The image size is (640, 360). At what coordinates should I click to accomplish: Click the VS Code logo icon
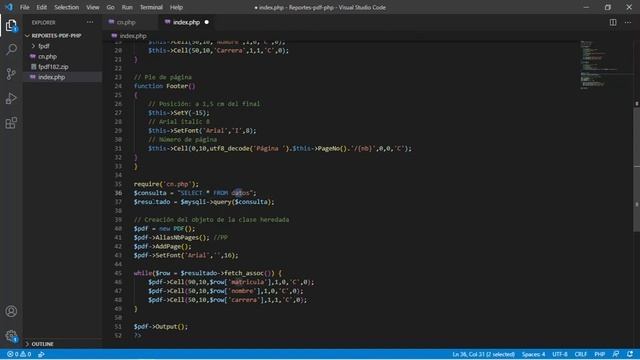pyautogui.click(x=9, y=7)
